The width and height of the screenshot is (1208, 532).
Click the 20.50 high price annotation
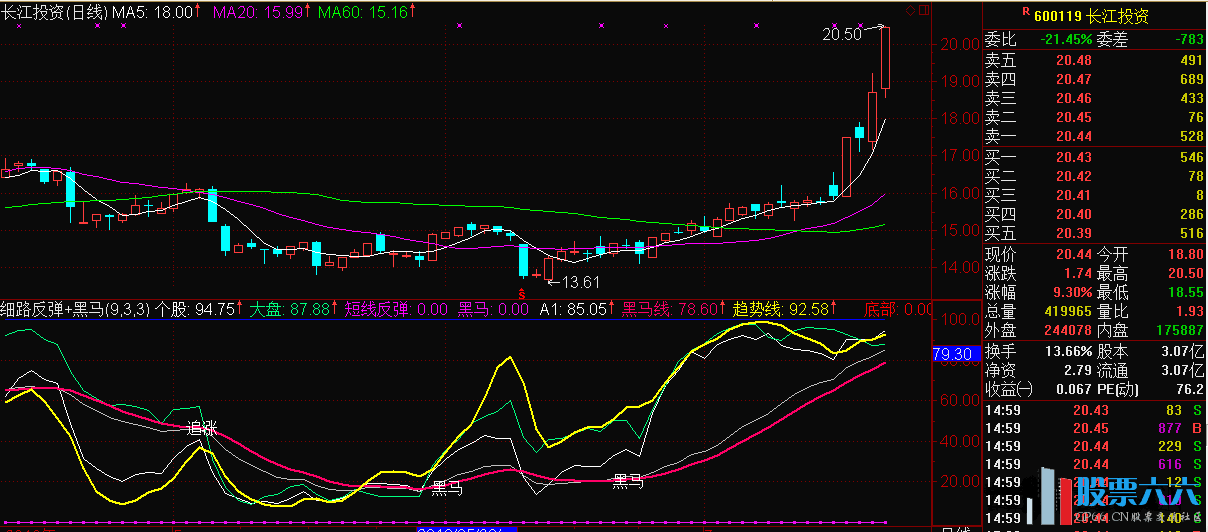[841, 34]
